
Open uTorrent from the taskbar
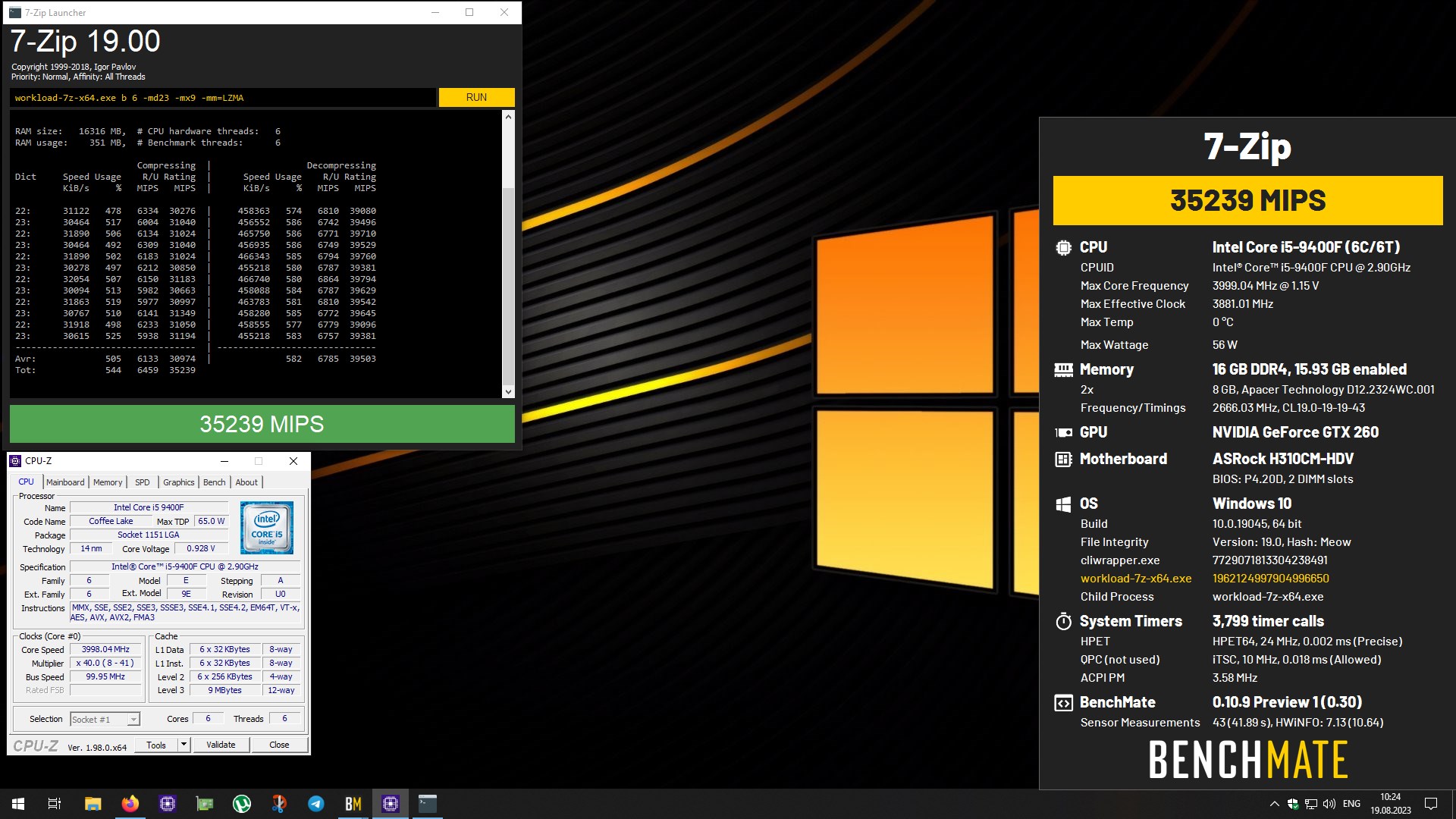(x=242, y=804)
